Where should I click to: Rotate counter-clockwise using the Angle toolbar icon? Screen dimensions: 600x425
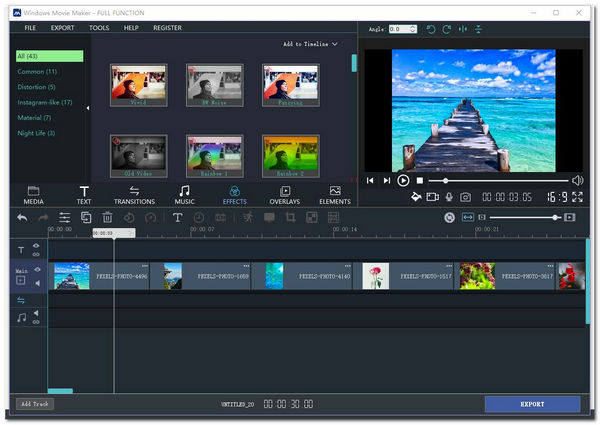431,29
